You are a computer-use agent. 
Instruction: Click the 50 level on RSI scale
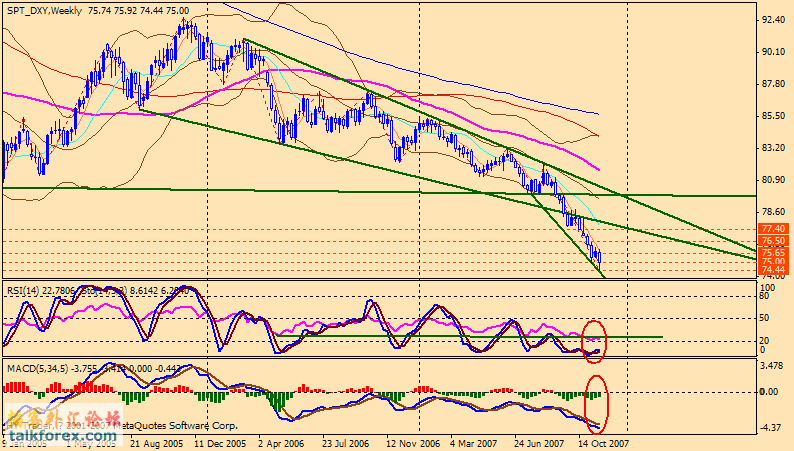(x=765, y=318)
